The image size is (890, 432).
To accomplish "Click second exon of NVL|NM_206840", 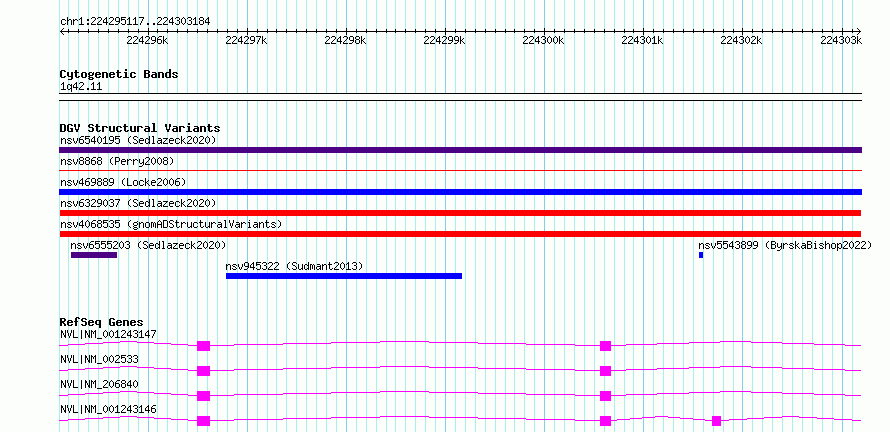I will pos(605,396).
